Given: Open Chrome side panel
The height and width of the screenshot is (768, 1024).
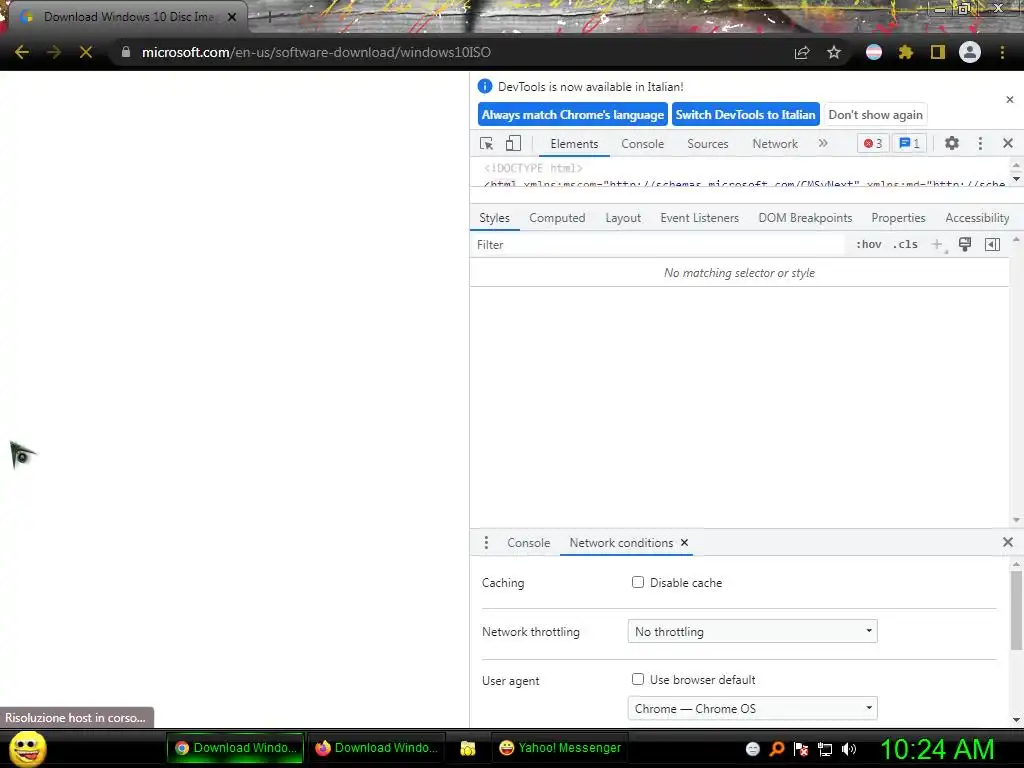Looking at the screenshot, I should tap(938, 52).
